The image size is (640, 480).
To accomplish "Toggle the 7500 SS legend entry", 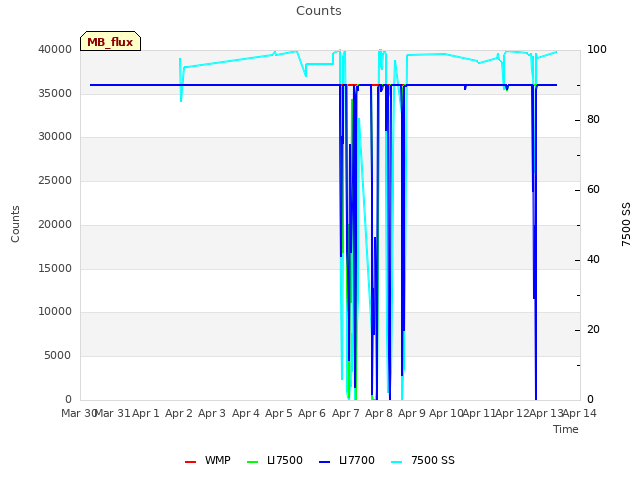I will click(x=423, y=460).
